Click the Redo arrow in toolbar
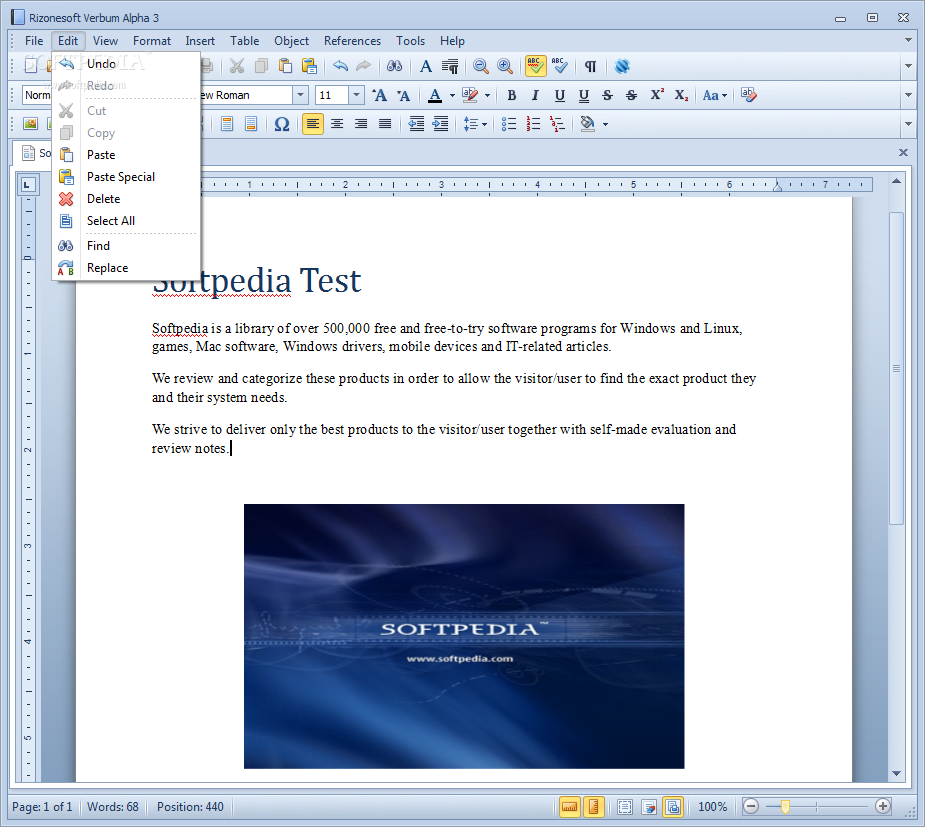Screen dimensions: 925x827 (364, 66)
